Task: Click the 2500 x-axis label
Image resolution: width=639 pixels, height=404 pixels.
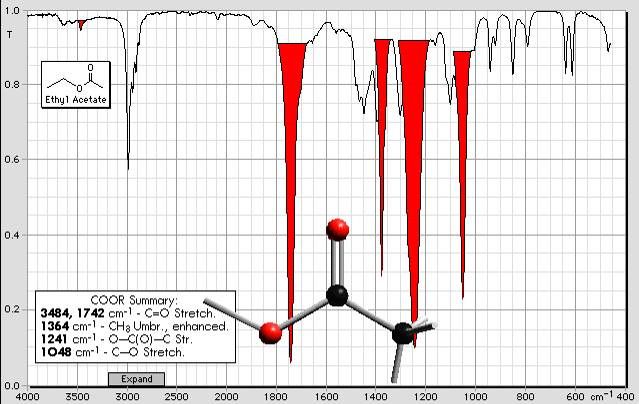Action: click(177, 397)
